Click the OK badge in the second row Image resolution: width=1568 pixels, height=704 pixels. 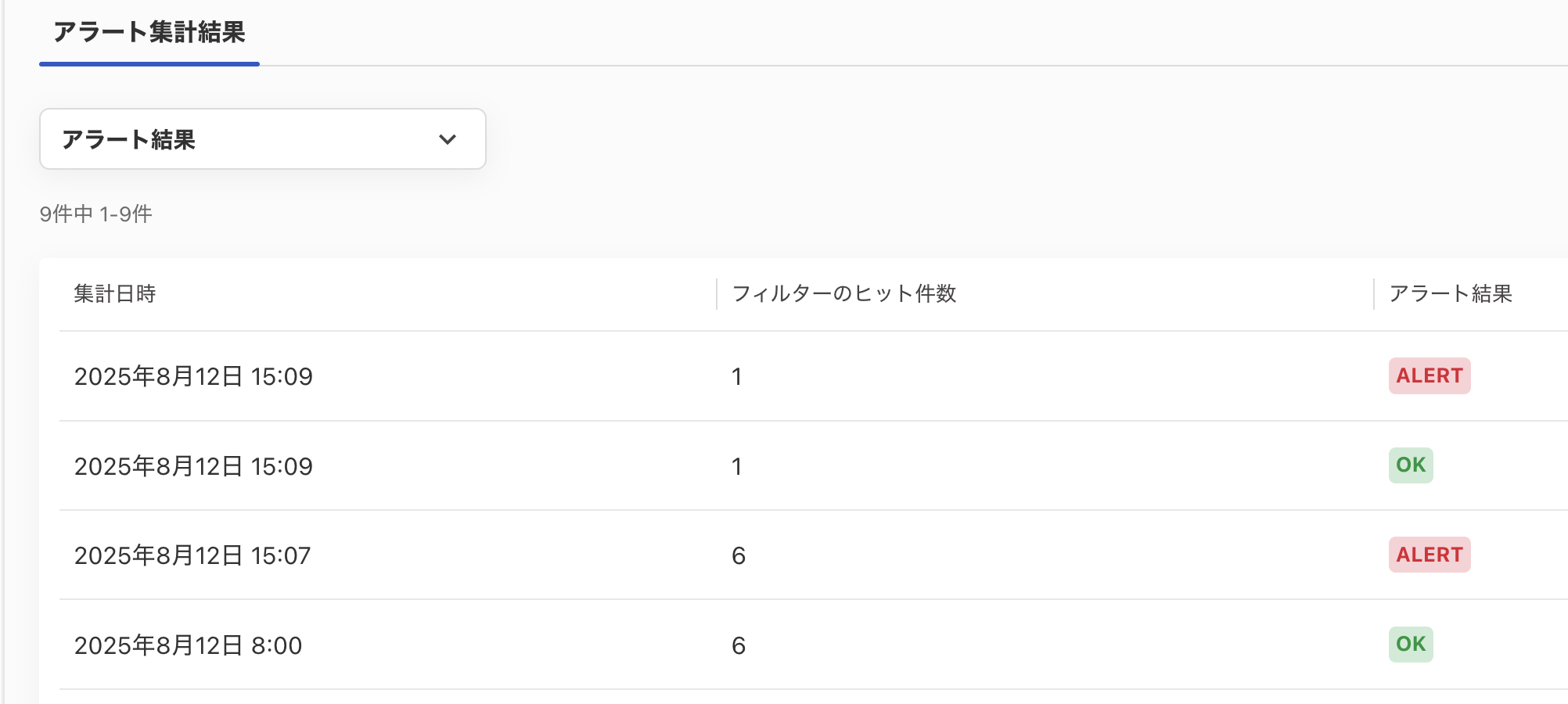coord(1410,465)
